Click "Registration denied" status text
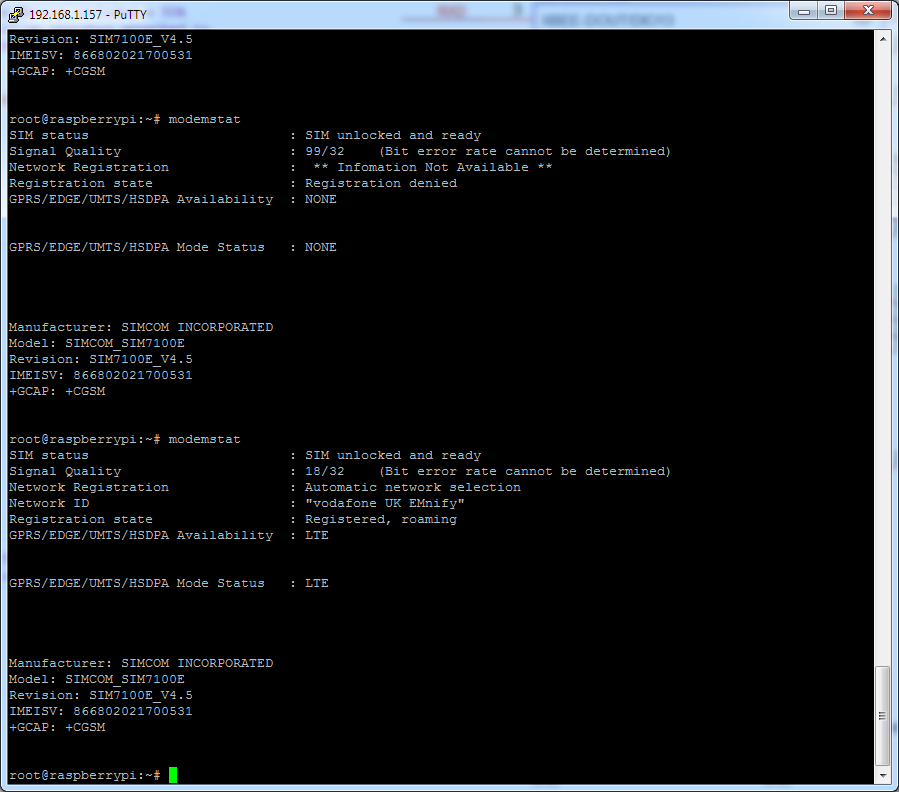 [381, 183]
